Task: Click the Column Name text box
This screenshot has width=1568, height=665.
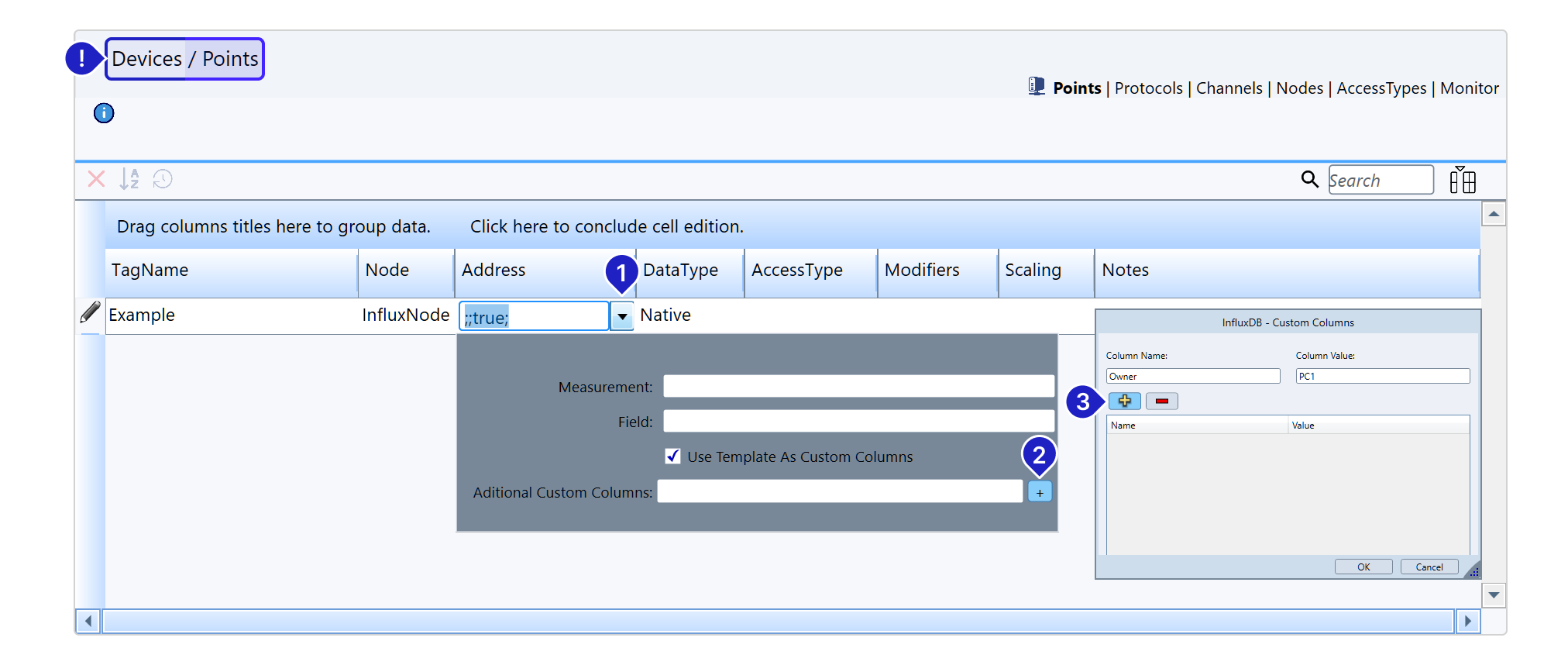Action: tap(1193, 376)
